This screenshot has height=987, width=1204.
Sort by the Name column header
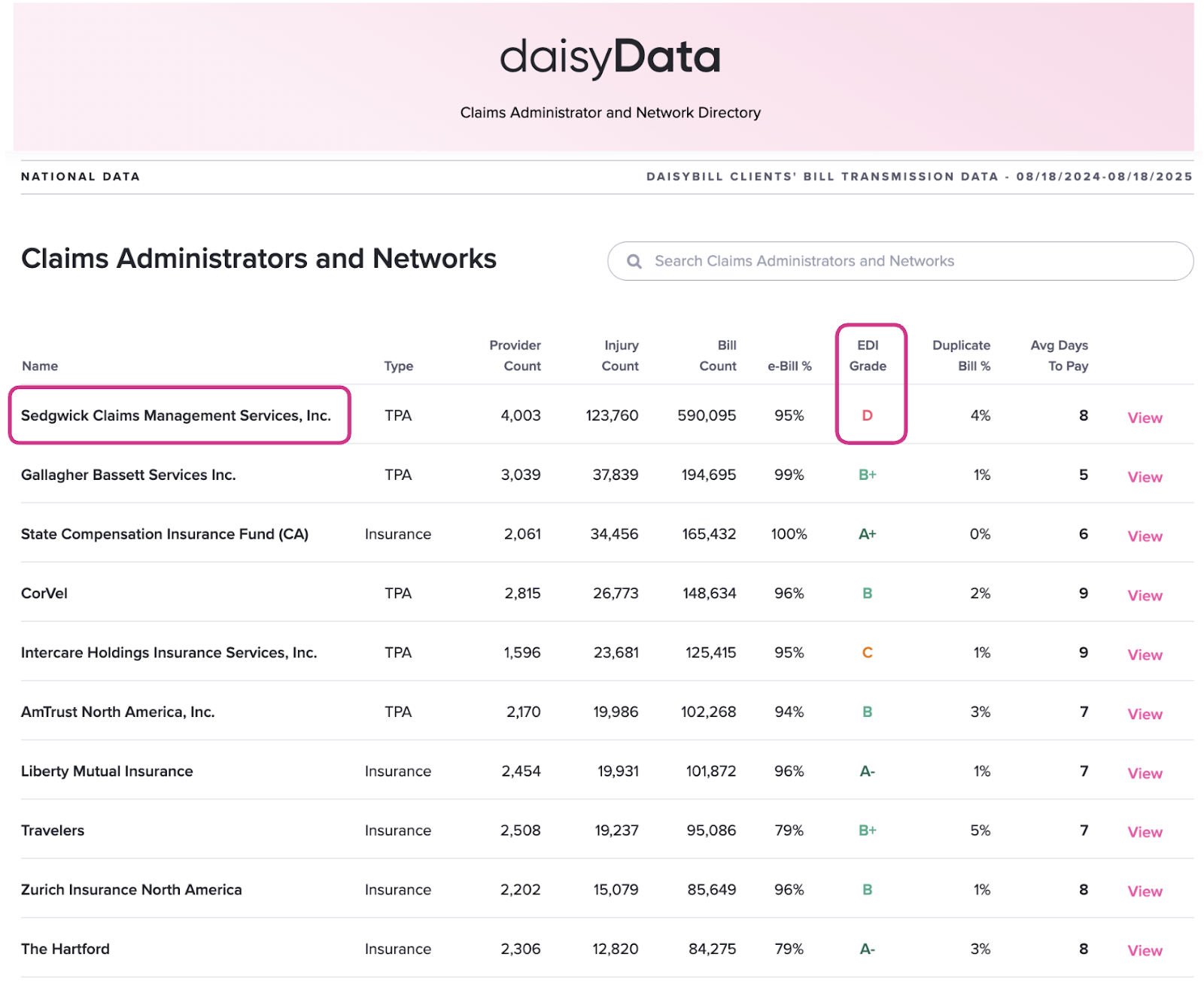click(x=40, y=366)
